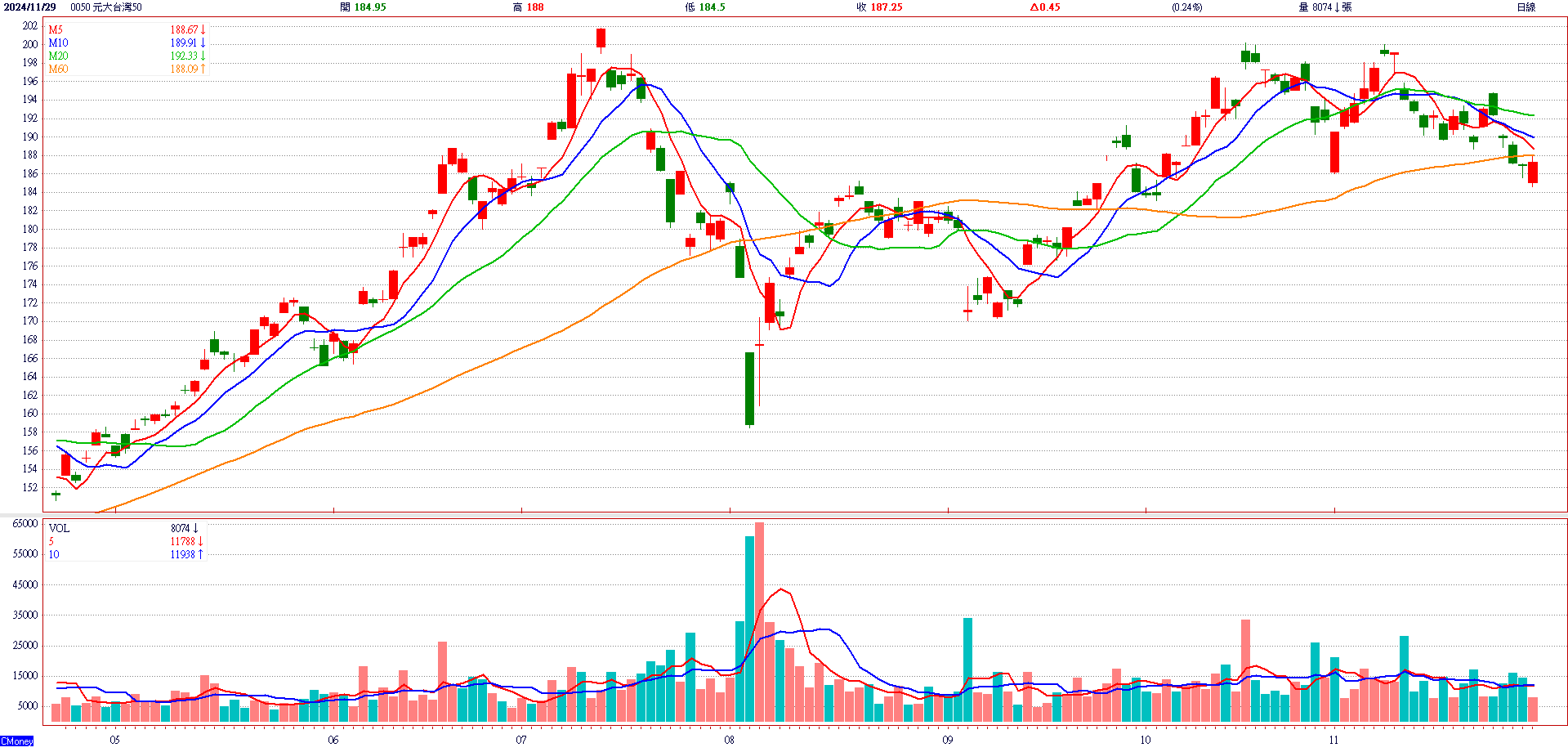Click the 08 month marker on time axis

pyautogui.click(x=729, y=741)
